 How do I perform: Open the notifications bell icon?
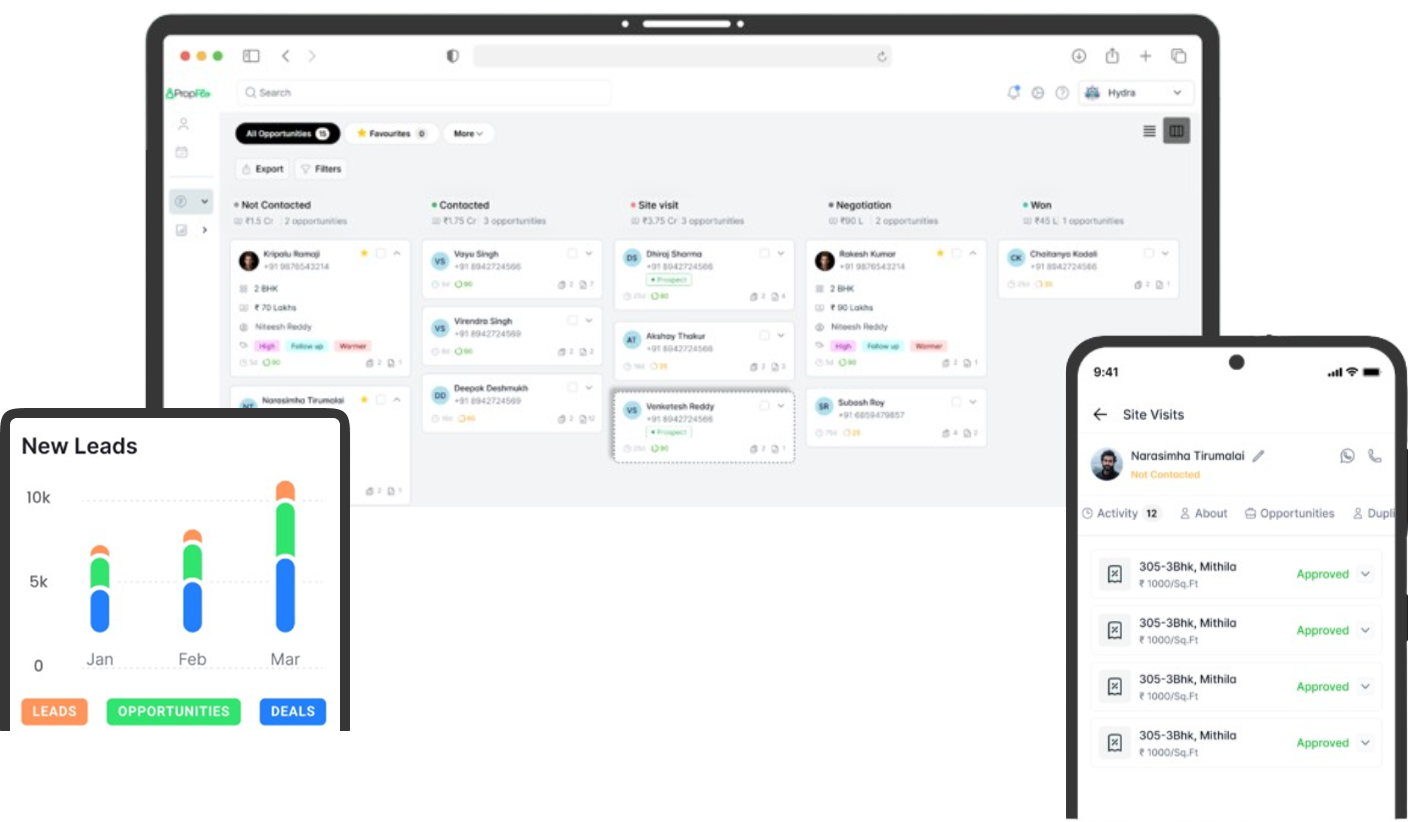(x=1012, y=92)
